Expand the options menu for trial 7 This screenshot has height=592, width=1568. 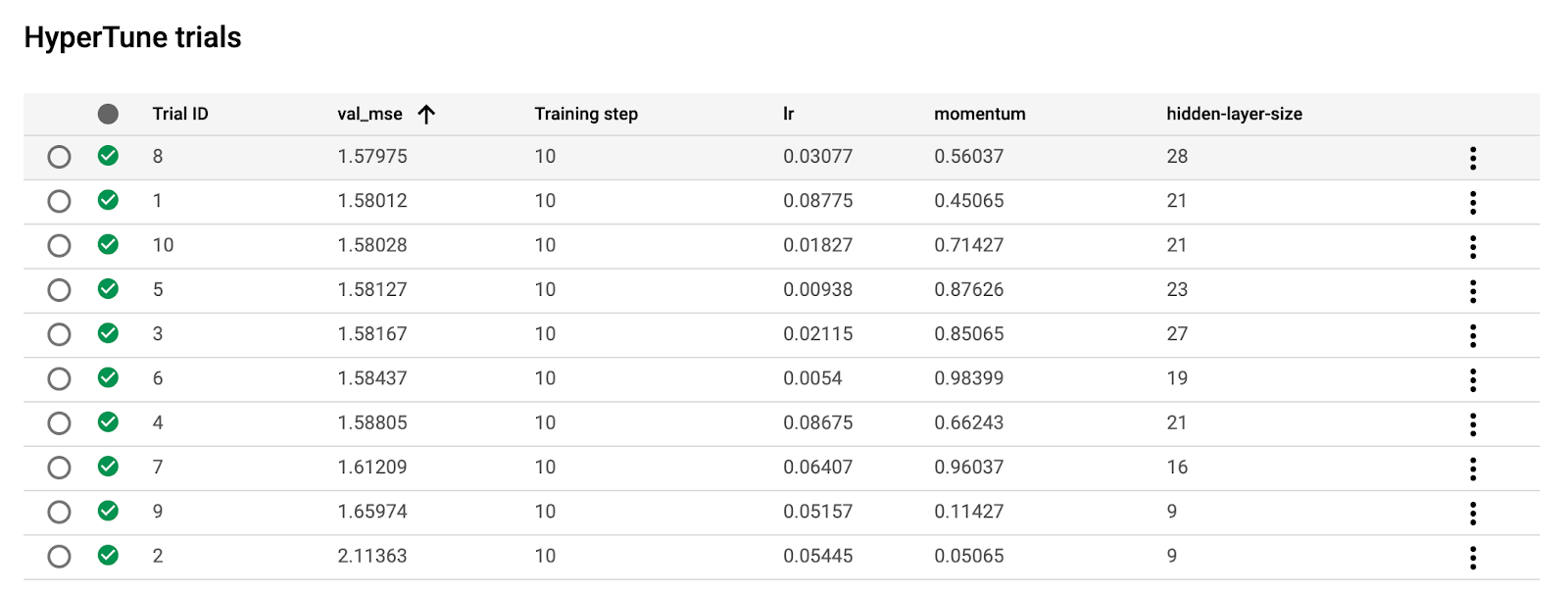(1472, 469)
